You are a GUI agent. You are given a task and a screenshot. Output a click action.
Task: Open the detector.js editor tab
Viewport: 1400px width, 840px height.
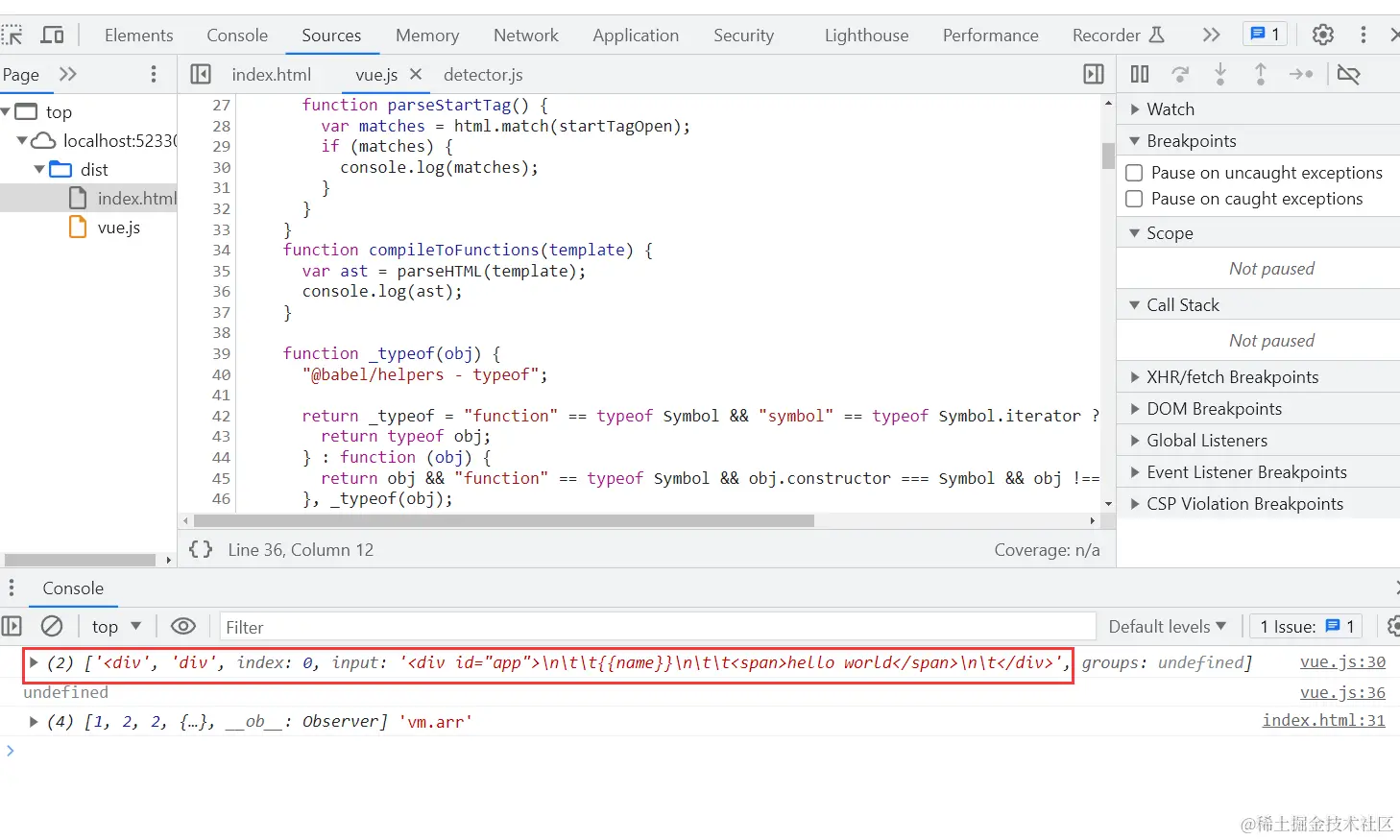483,74
